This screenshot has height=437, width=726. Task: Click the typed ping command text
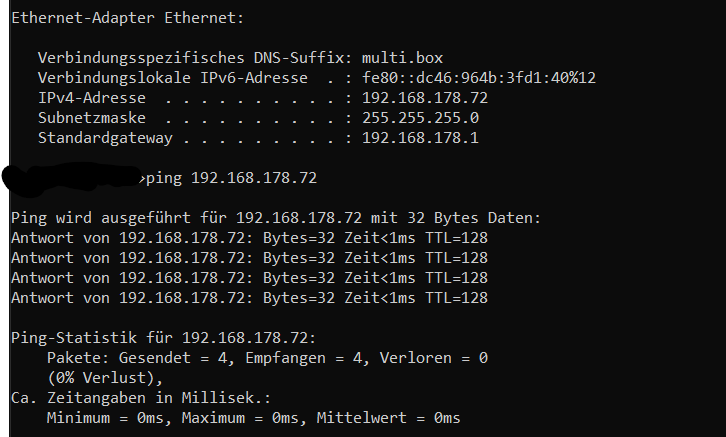click(231, 178)
